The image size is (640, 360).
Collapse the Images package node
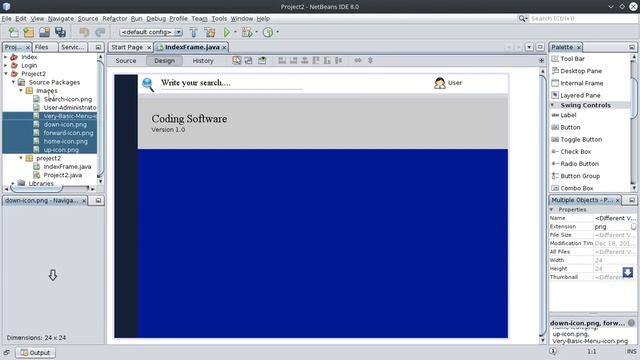pyautogui.click(x=21, y=91)
